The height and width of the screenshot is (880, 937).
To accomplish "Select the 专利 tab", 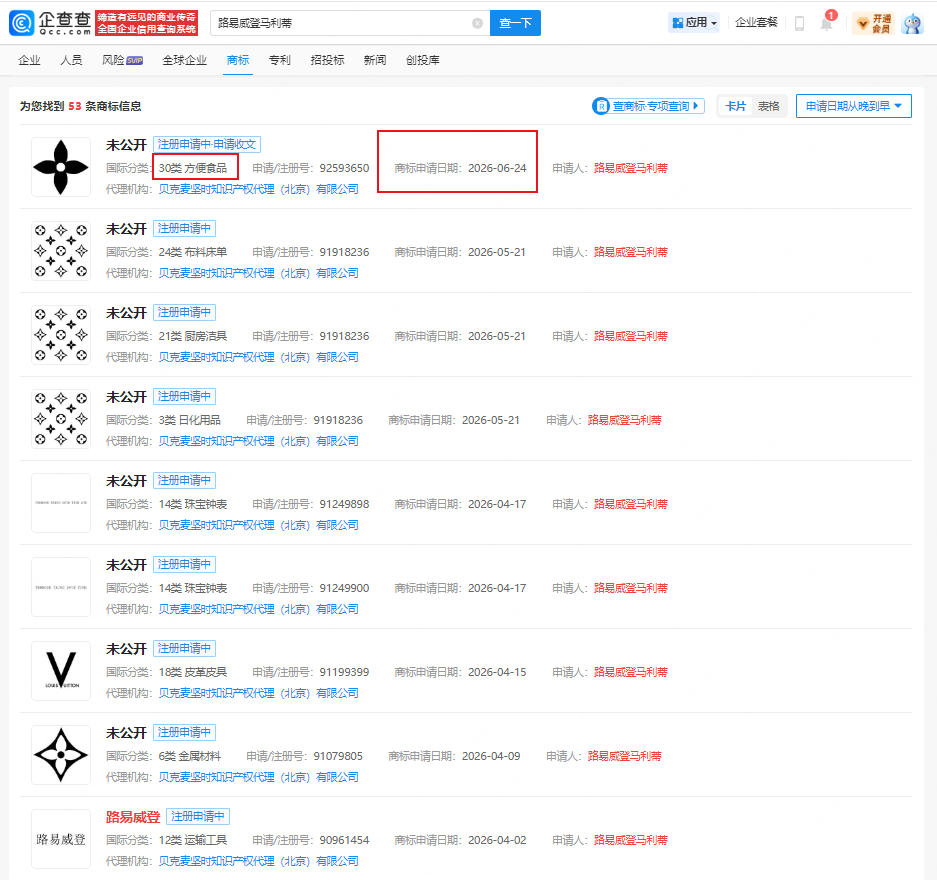I will click(280, 60).
